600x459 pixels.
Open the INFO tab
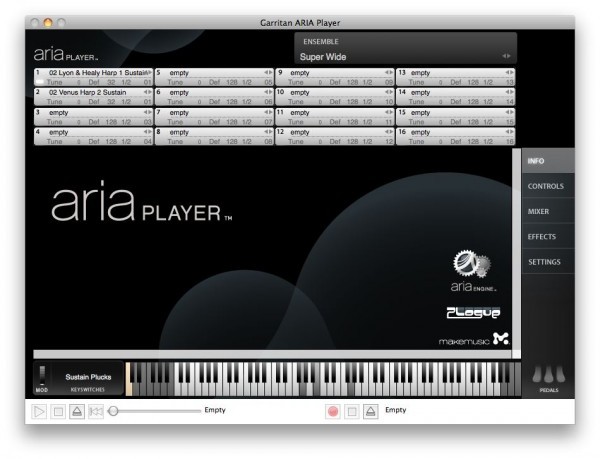(548, 161)
